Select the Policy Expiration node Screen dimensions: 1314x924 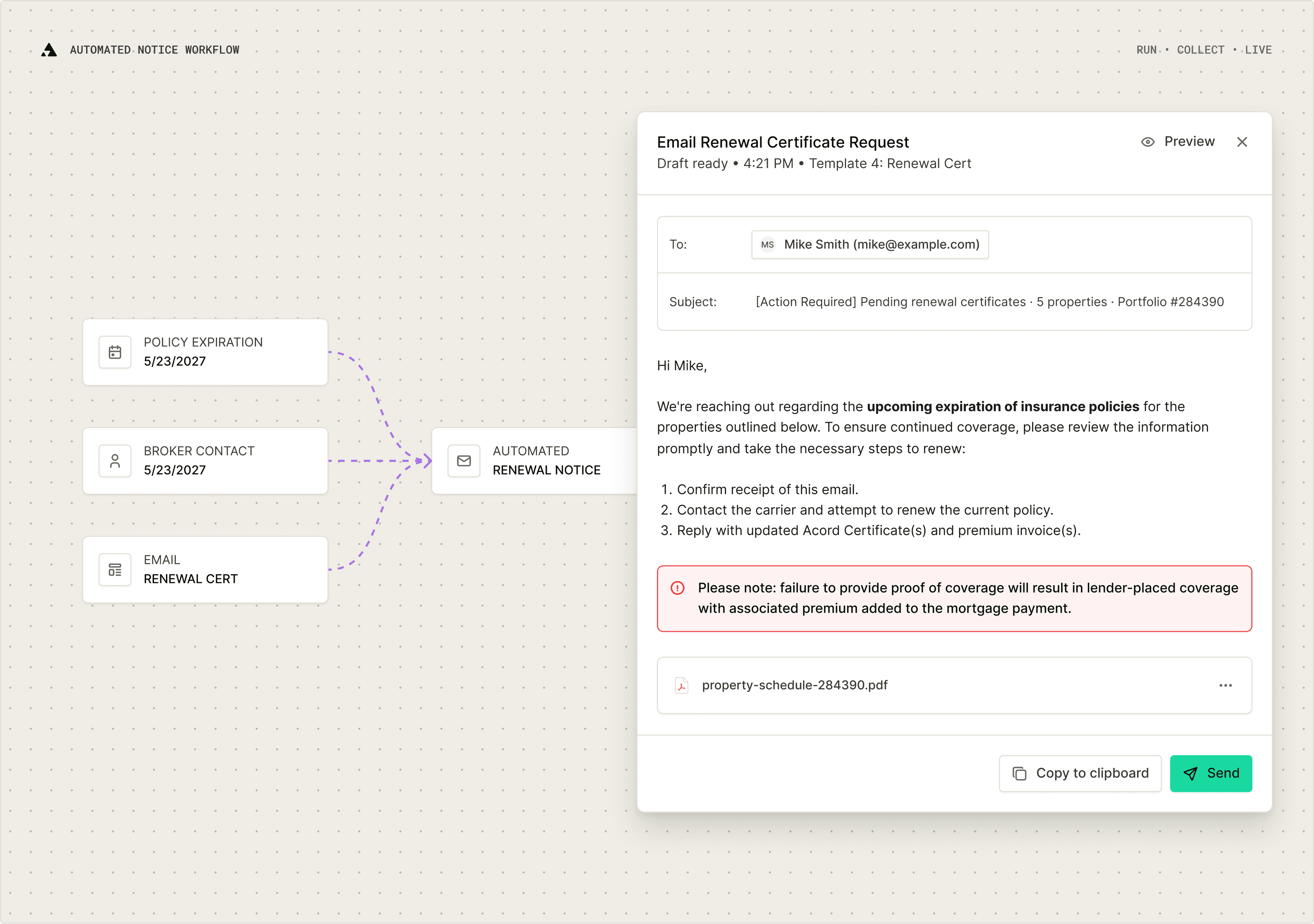pyautogui.click(x=205, y=352)
